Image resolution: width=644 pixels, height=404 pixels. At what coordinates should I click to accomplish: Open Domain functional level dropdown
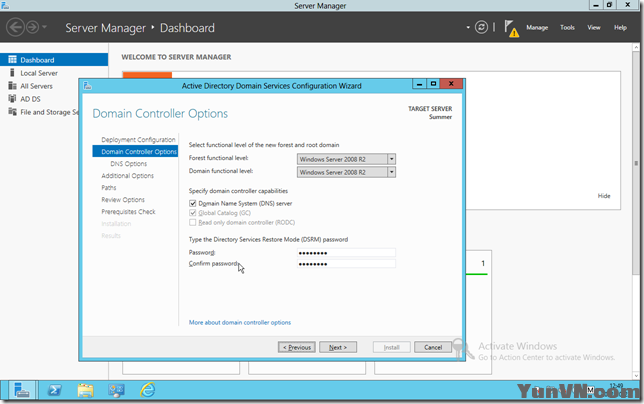coord(346,172)
